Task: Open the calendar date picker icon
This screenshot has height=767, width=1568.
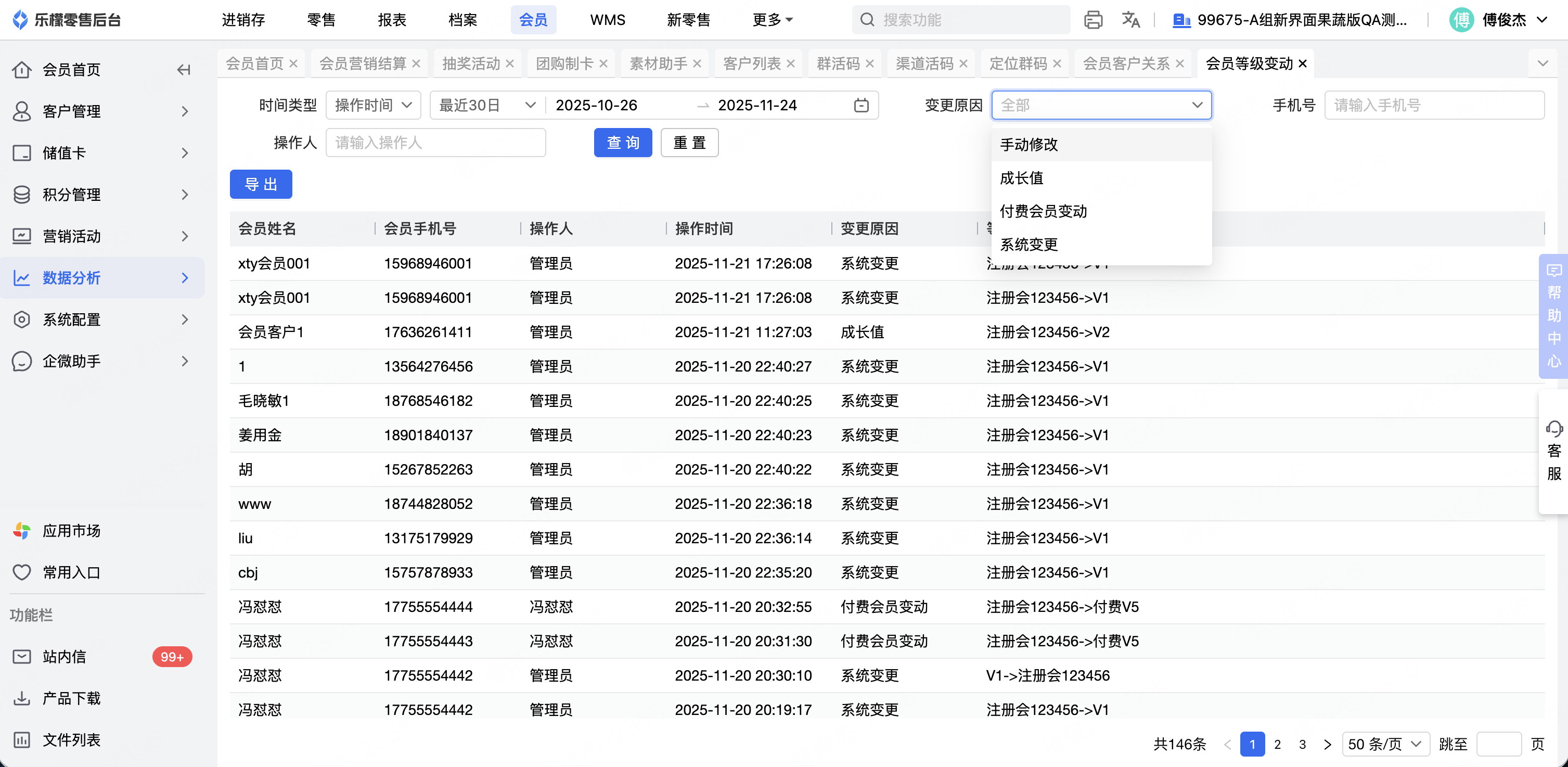Action: [860, 105]
